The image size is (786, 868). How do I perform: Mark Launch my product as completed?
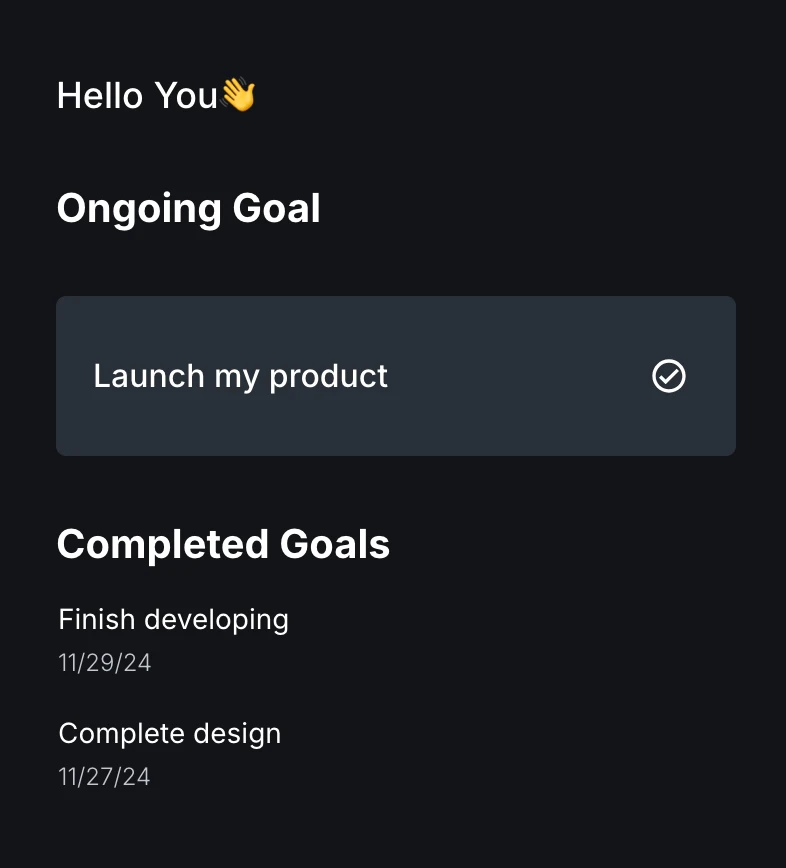click(669, 376)
